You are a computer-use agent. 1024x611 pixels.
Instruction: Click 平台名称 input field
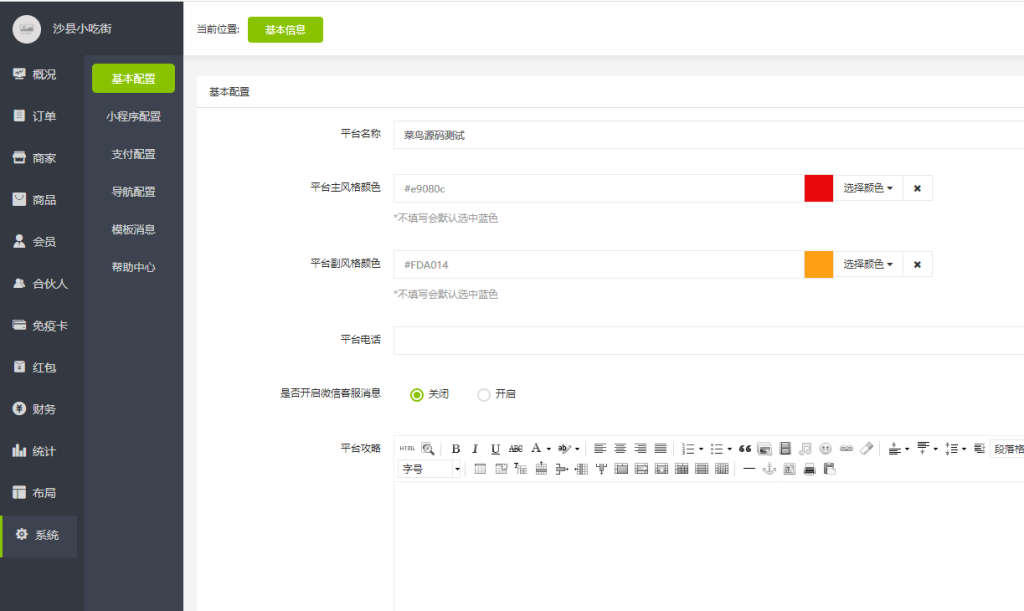[x=709, y=135]
